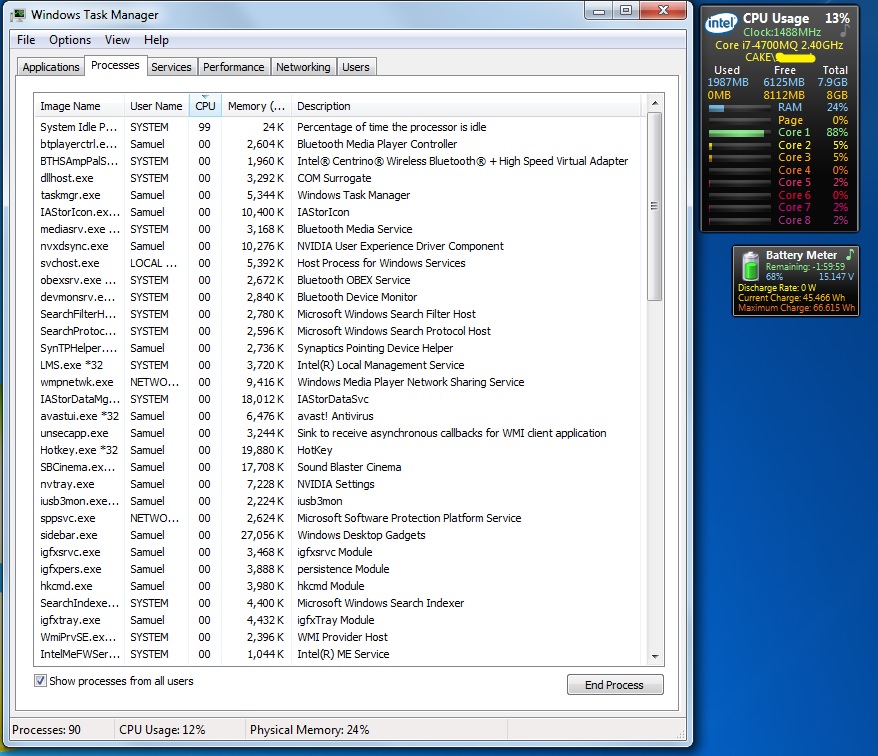Click Processes: 90 in status bar

pyautogui.click(x=46, y=730)
